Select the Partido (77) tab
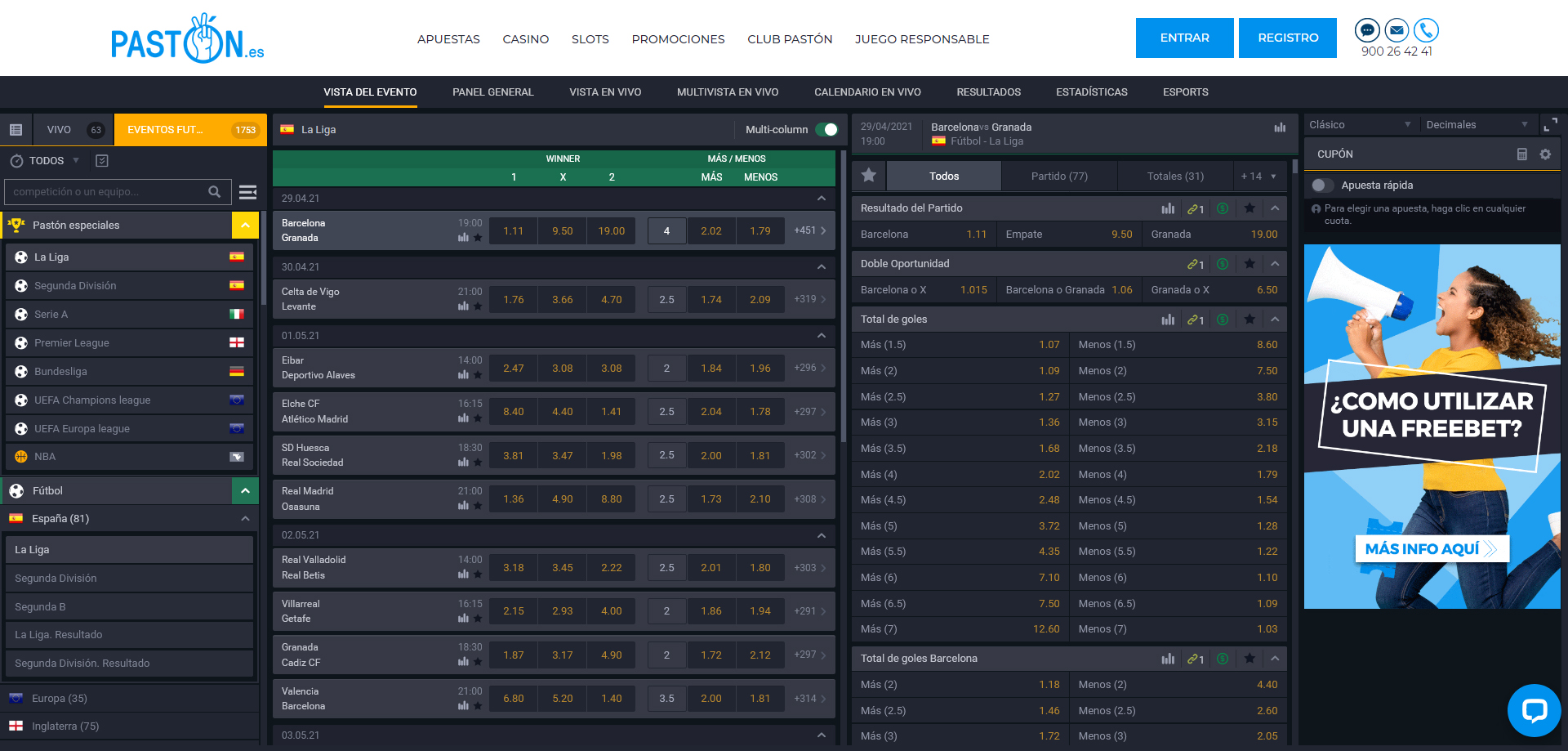 tap(1059, 176)
